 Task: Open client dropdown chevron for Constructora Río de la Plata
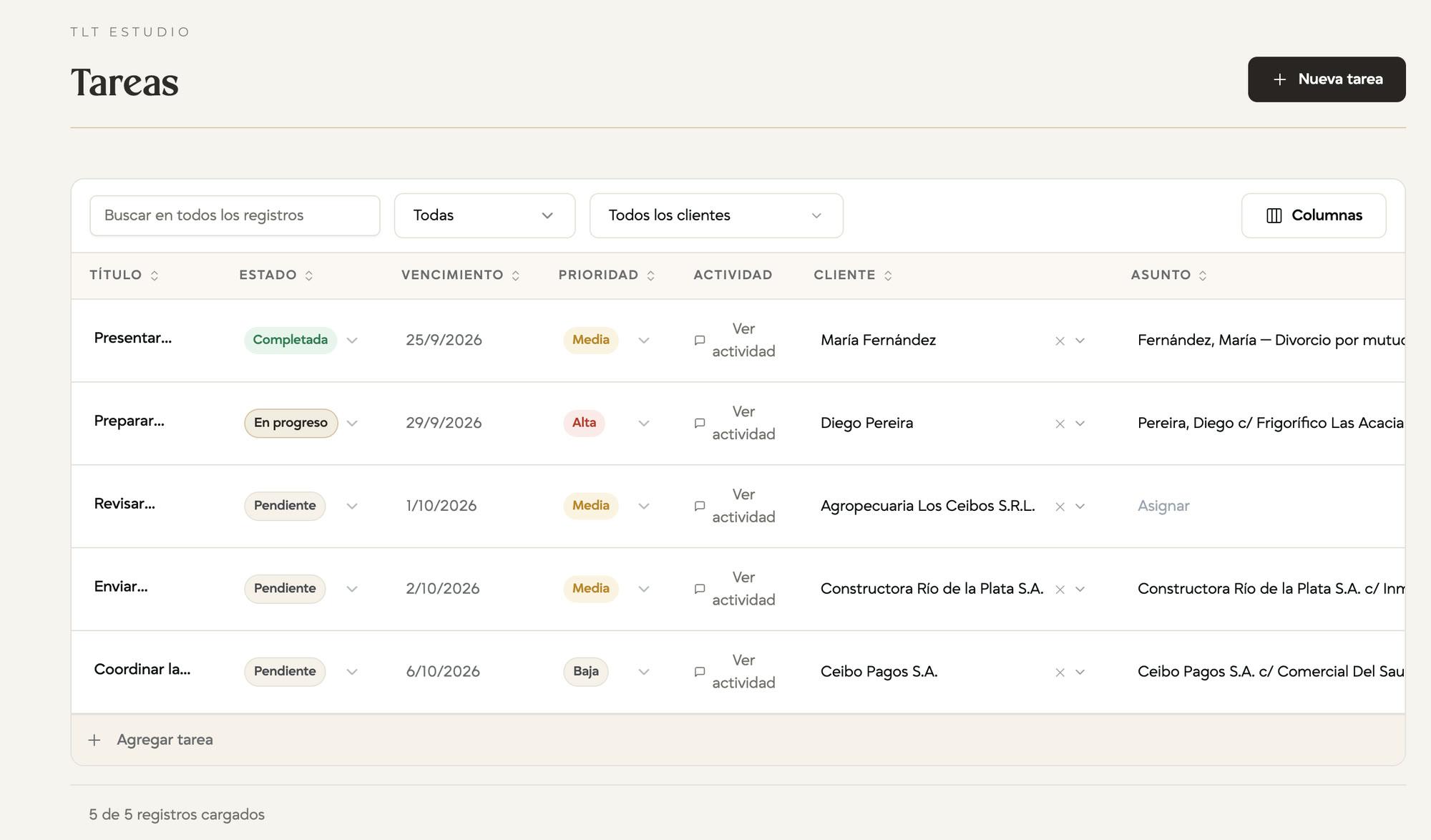click(x=1080, y=589)
